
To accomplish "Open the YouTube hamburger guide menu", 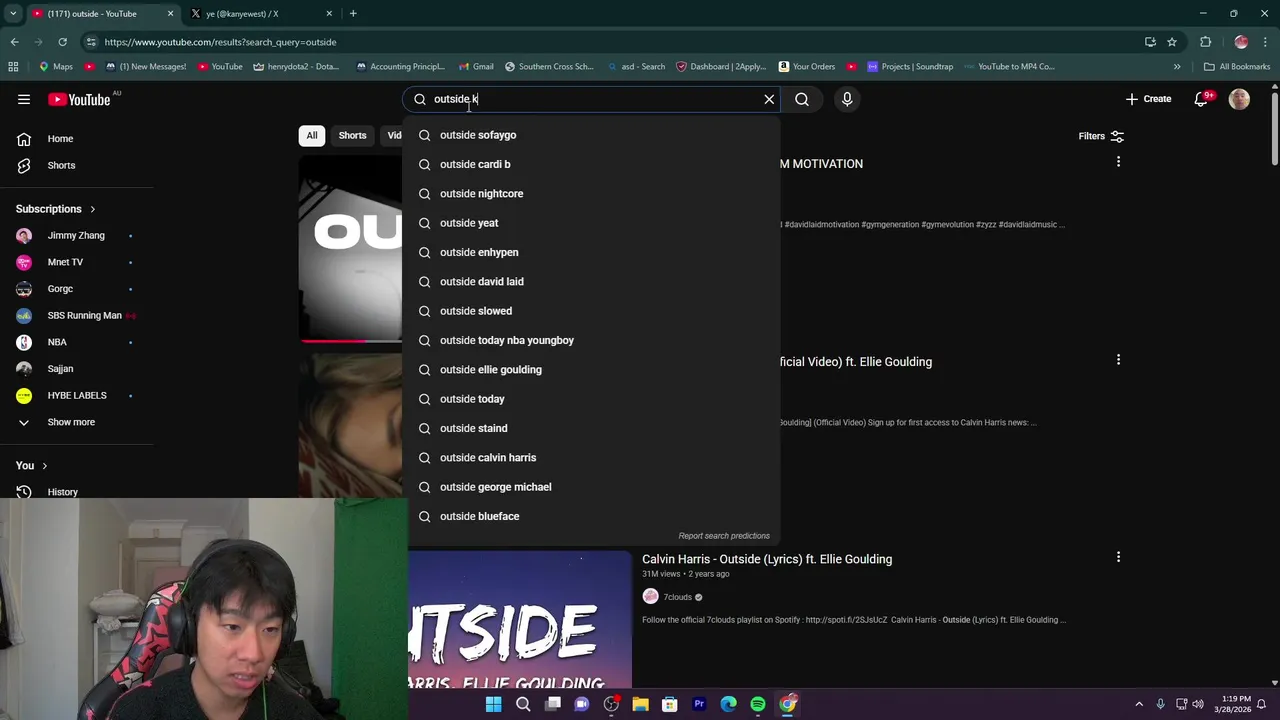I will (24, 99).
